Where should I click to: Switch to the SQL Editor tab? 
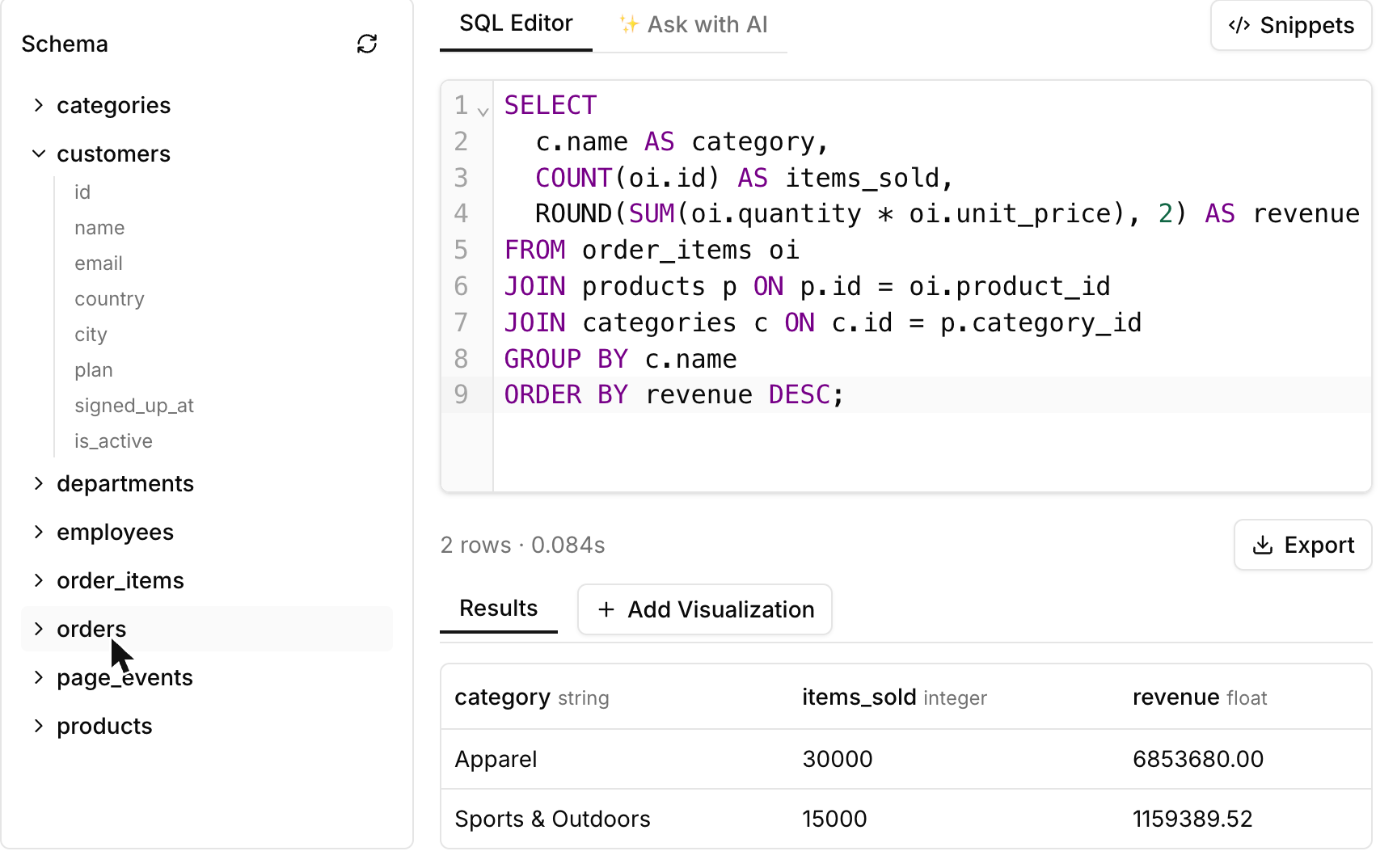(x=516, y=24)
